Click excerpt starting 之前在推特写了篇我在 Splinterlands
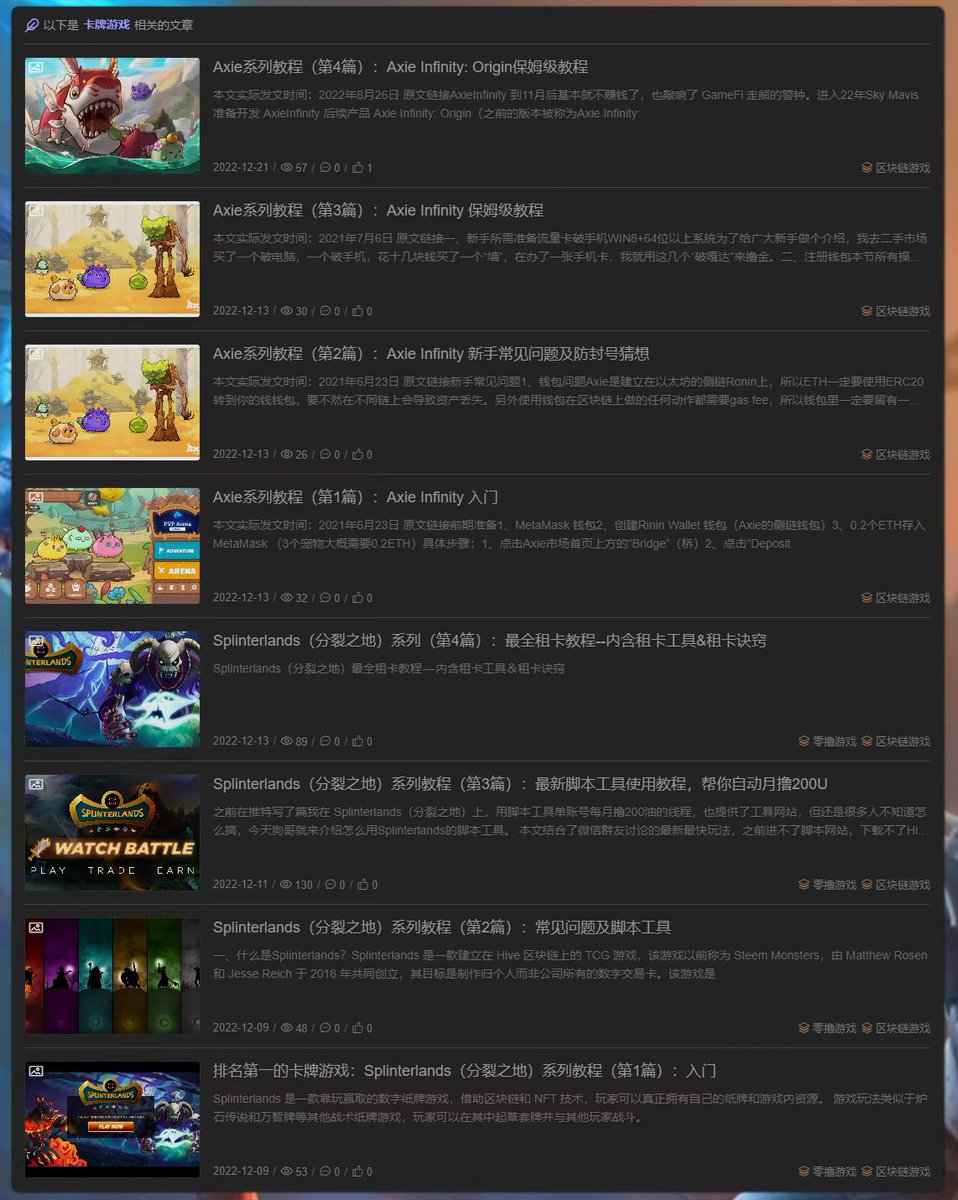This screenshot has width=958, height=1200. [x=570, y=821]
